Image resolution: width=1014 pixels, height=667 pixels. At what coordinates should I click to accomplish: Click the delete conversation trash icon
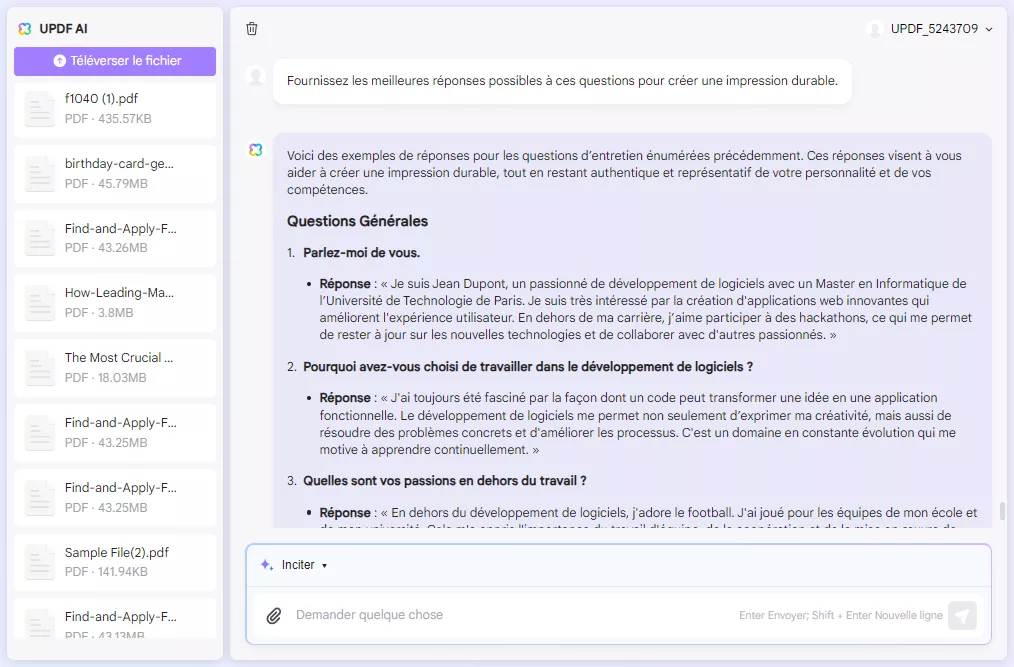(x=251, y=29)
